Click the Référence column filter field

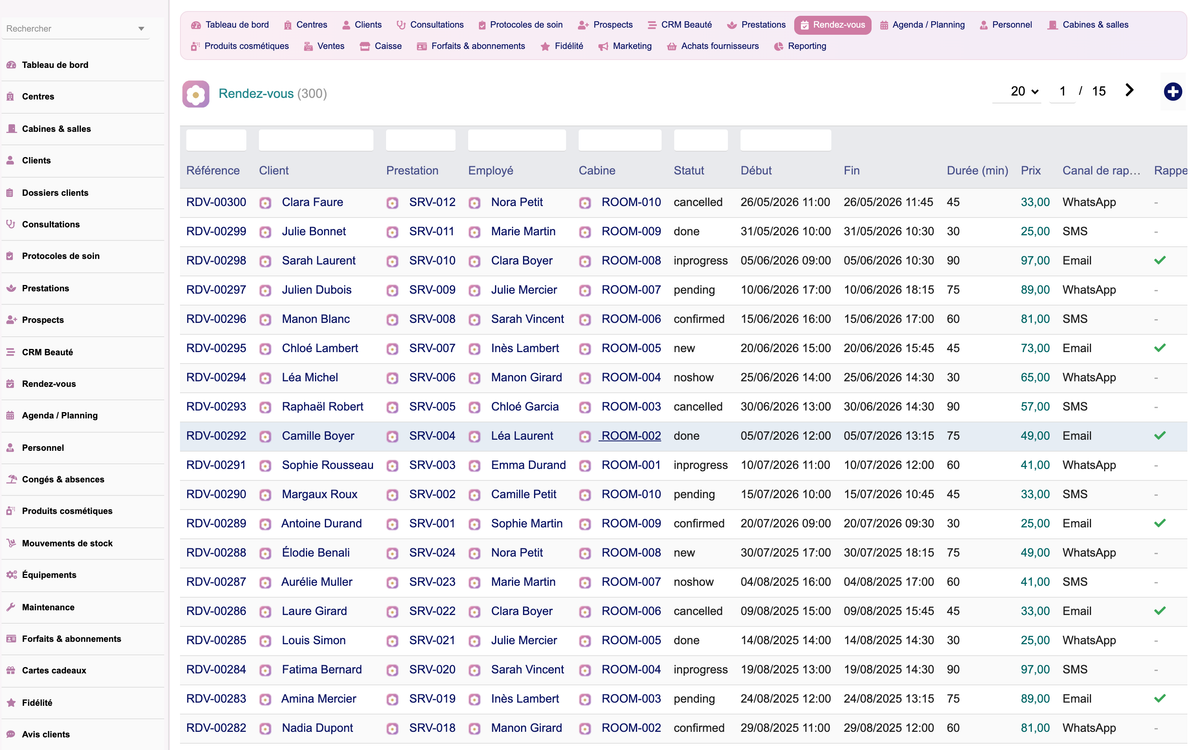pos(216,140)
